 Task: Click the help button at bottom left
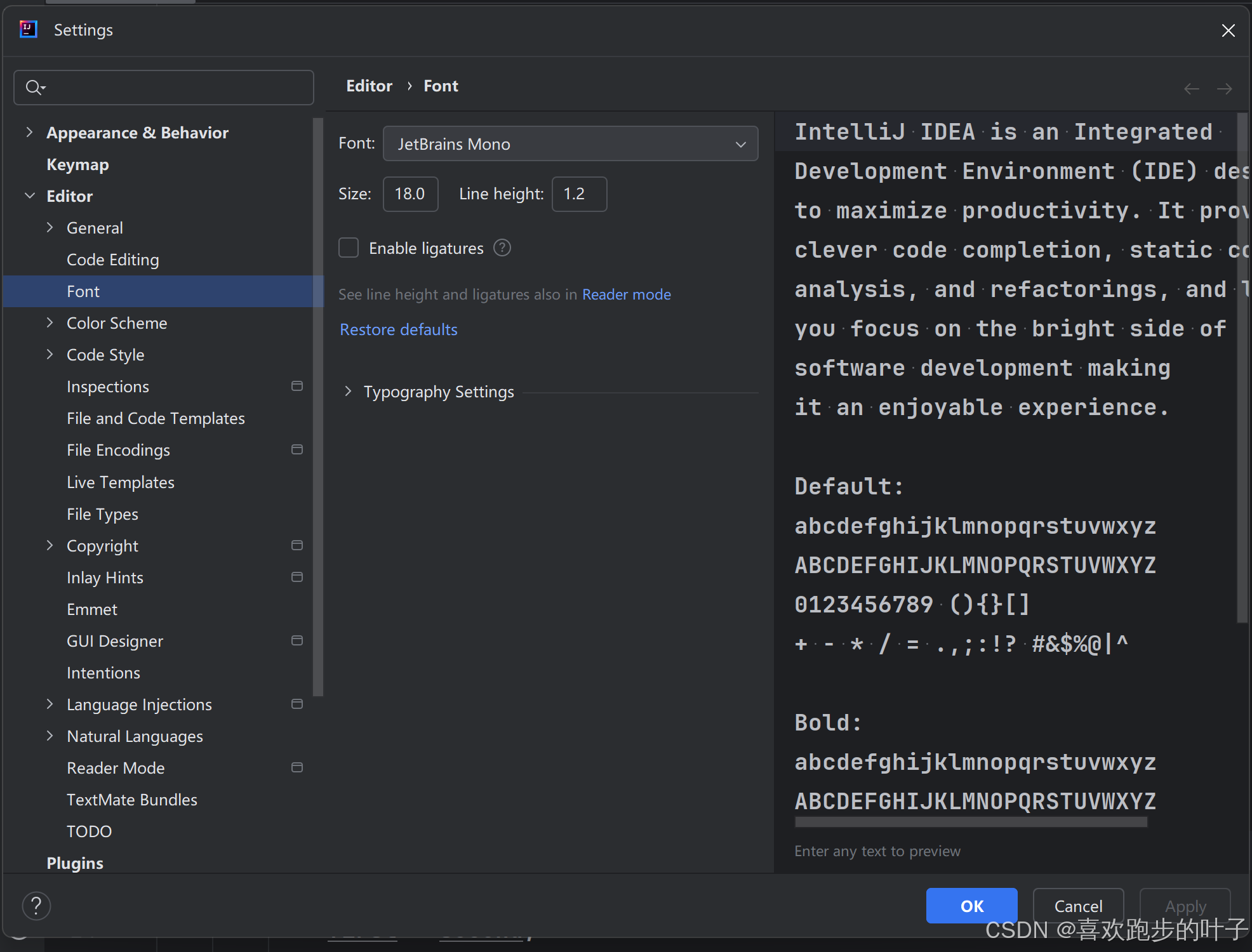36,906
